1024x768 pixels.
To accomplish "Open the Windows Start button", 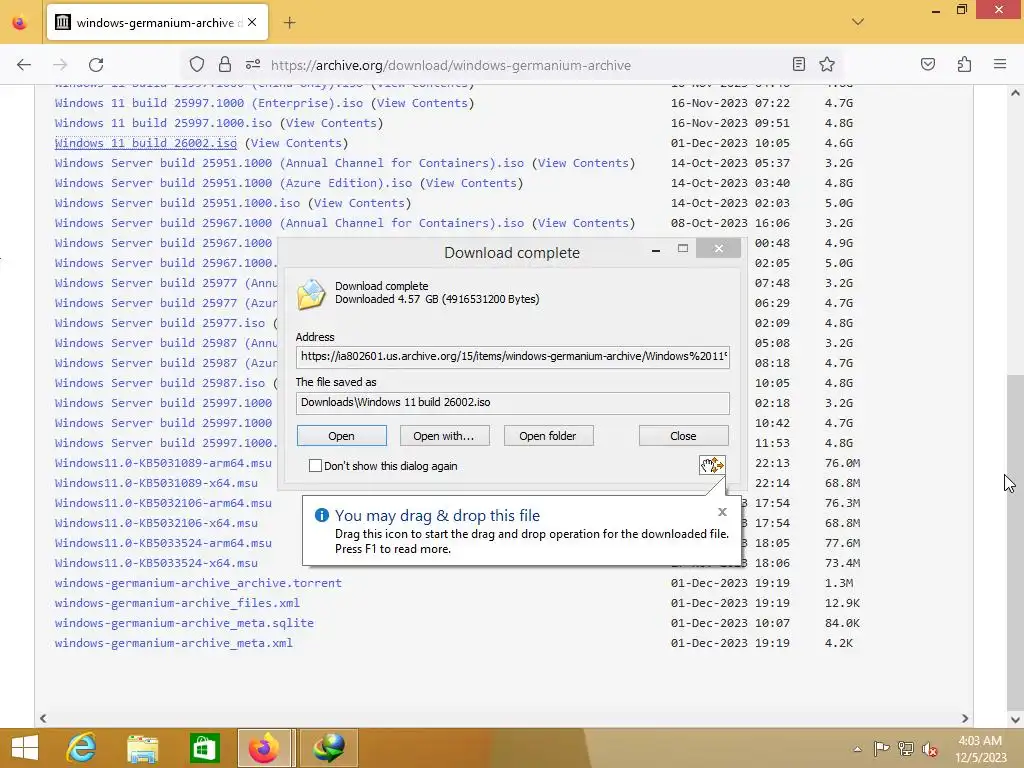I will (25, 748).
